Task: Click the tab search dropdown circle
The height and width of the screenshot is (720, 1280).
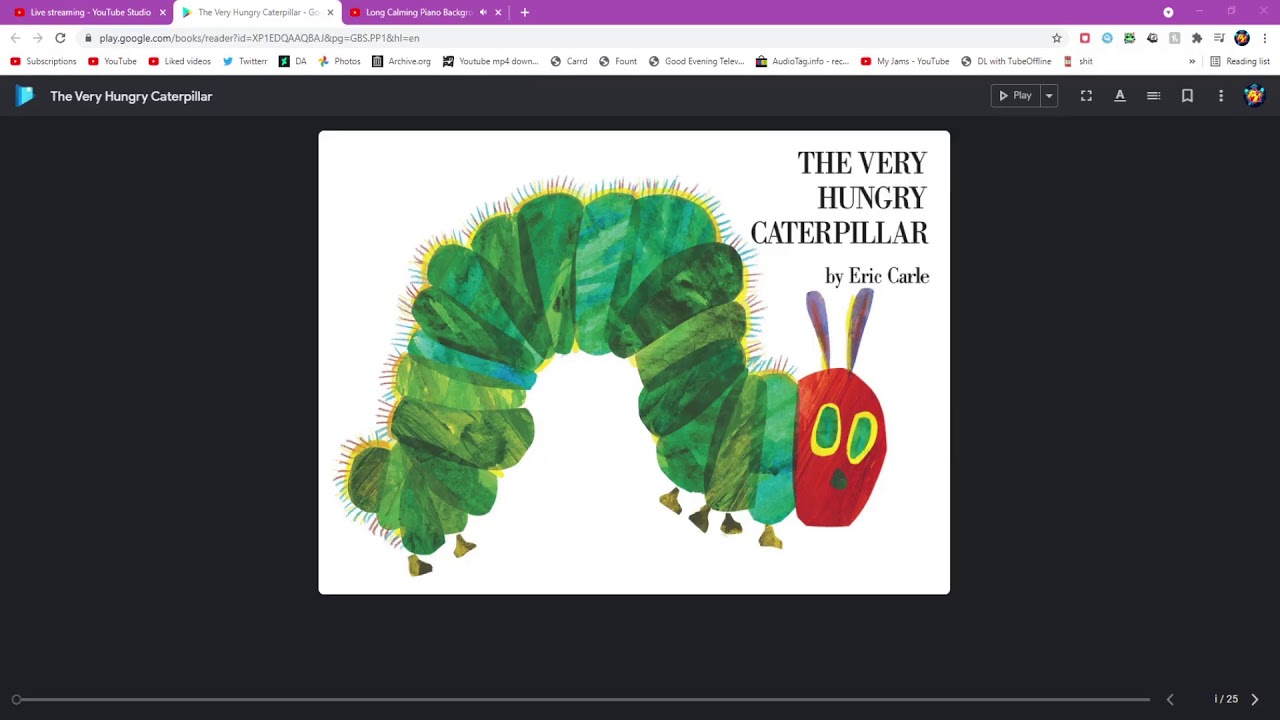Action: tap(1168, 12)
